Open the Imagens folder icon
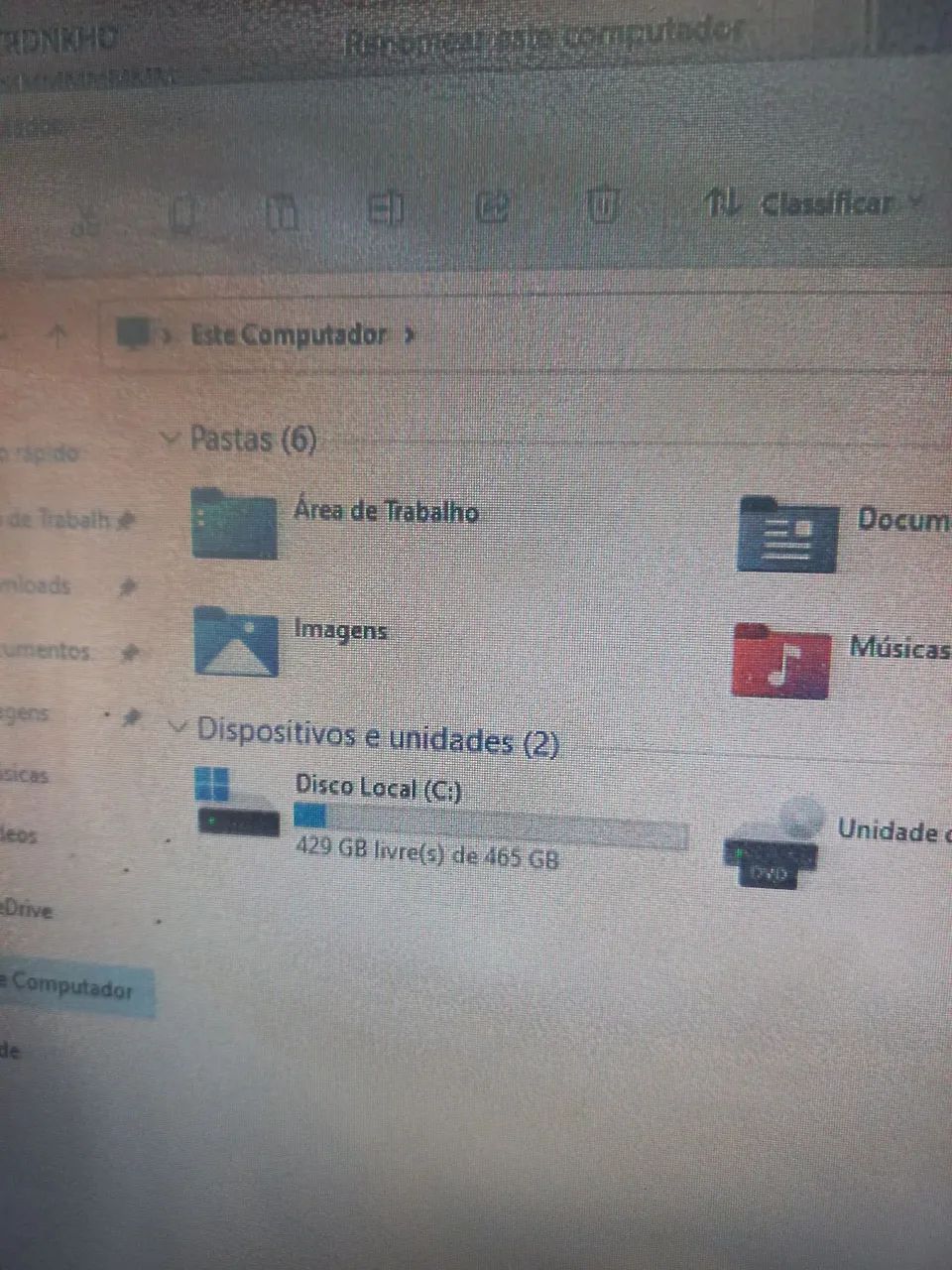Viewport: 952px width, 1270px height. pos(236,641)
